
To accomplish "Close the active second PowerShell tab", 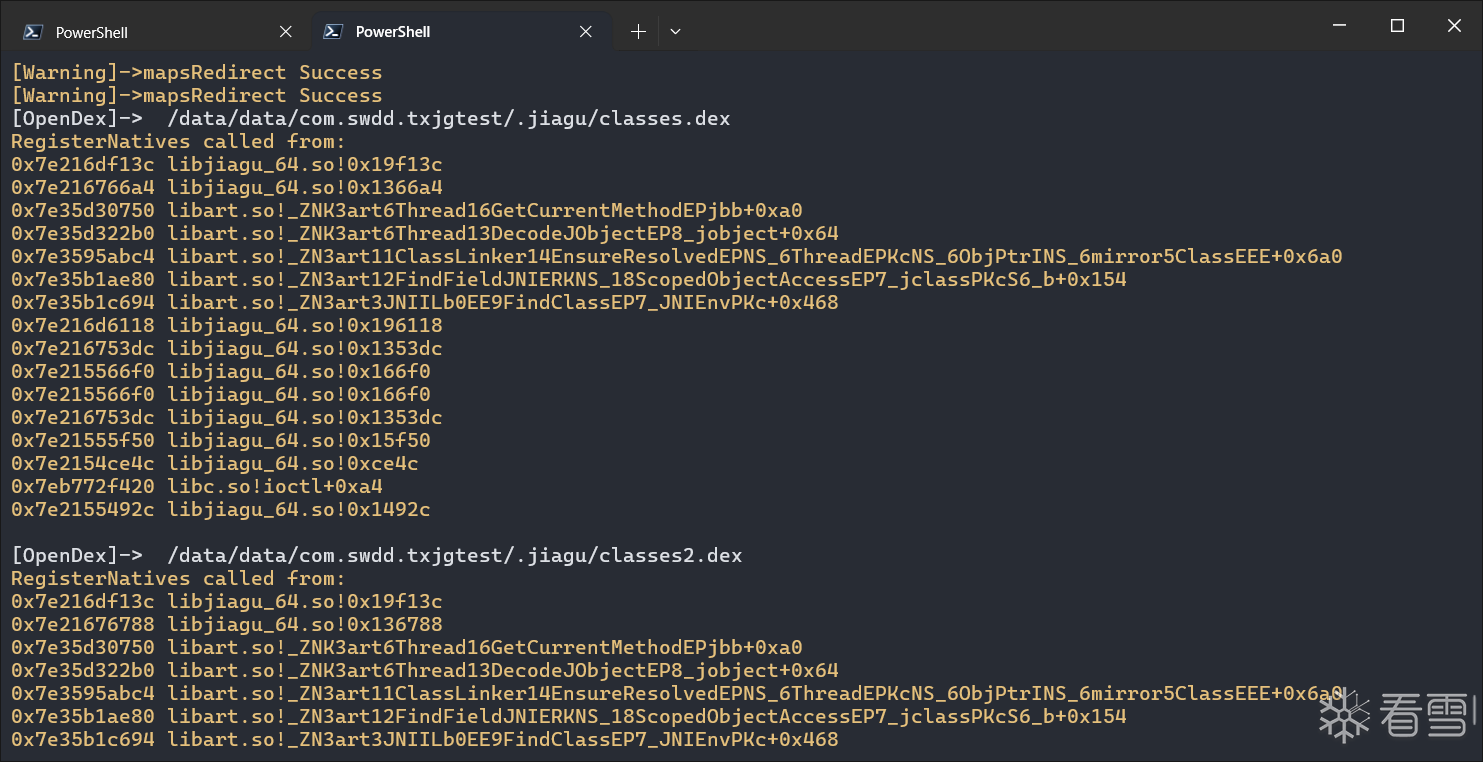I will (x=586, y=32).
